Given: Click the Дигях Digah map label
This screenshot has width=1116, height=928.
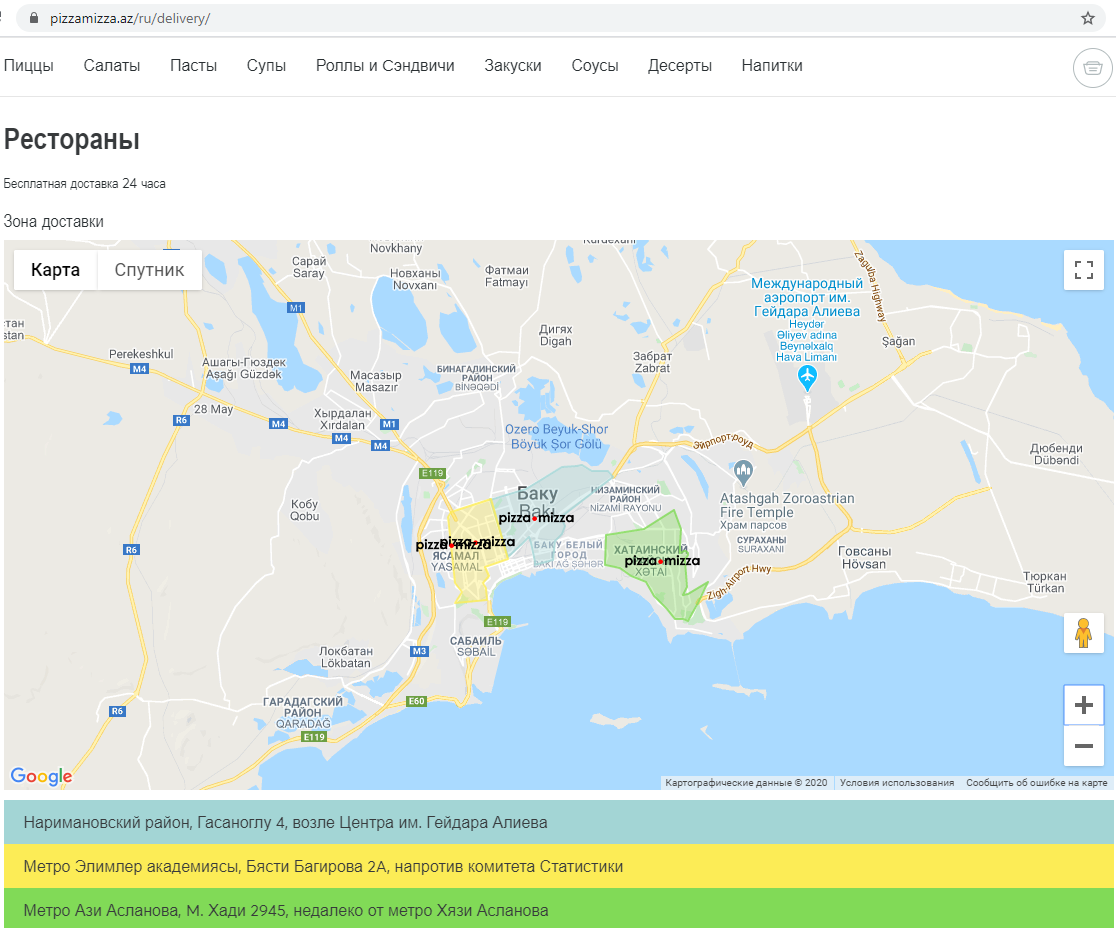Looking at the screenshot, I should pyautogui.click(x=556, y=335).
